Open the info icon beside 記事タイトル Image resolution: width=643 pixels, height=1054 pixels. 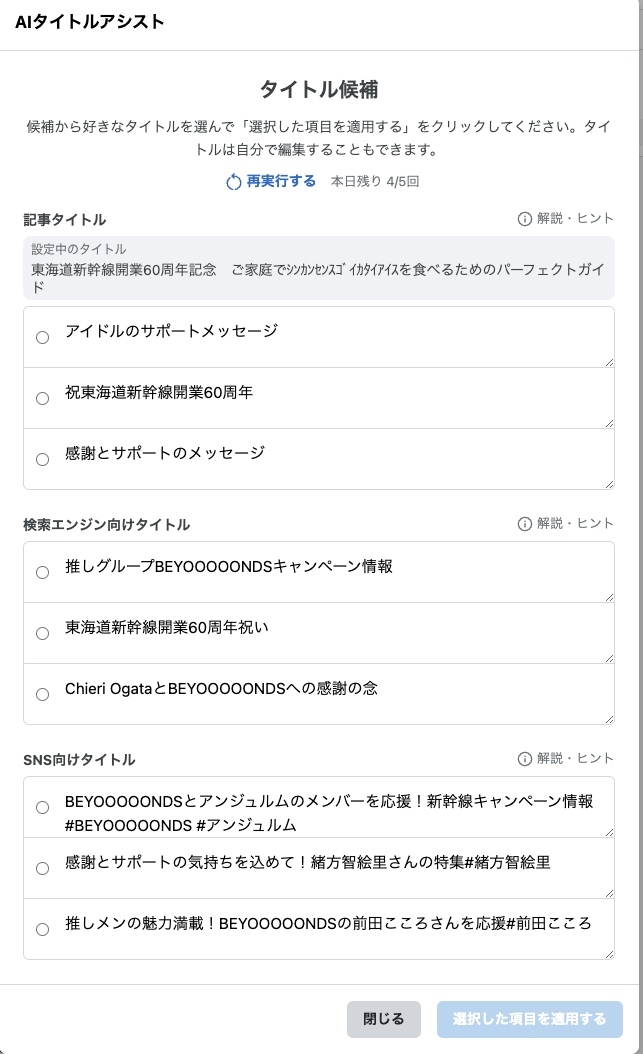pos(525,218)
